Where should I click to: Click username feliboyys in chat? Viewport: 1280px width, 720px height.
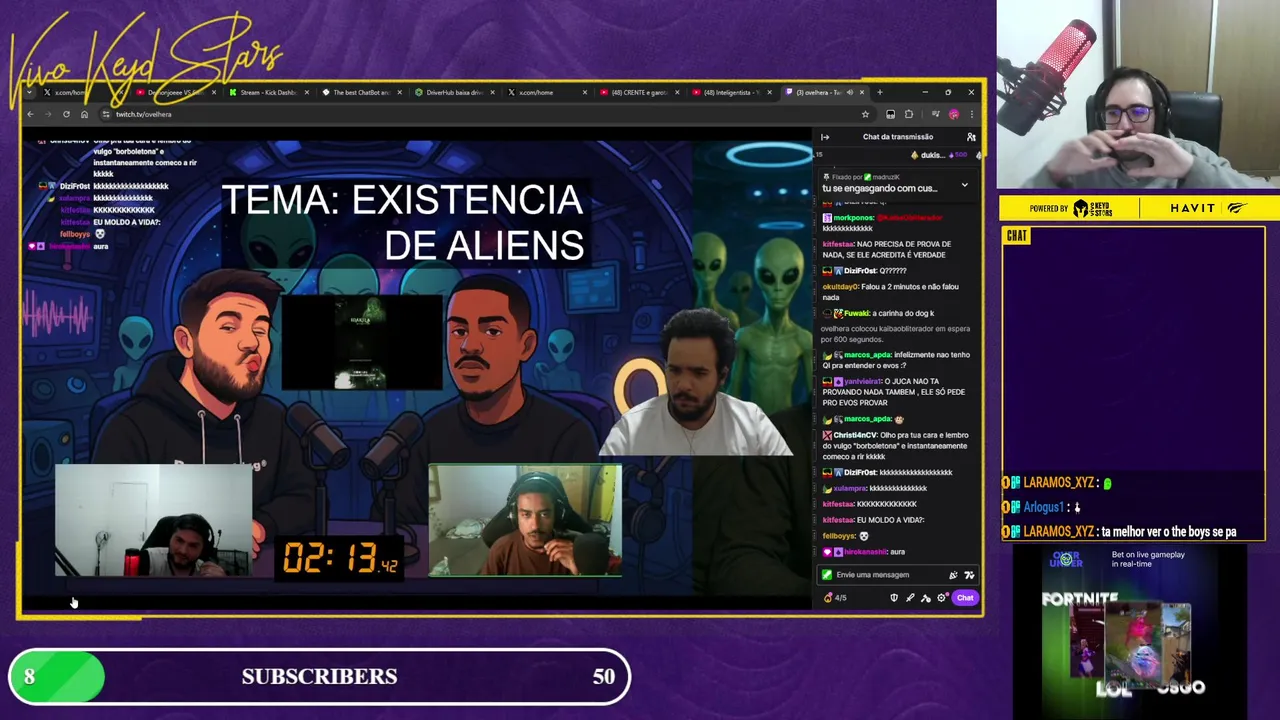point(839,536)
